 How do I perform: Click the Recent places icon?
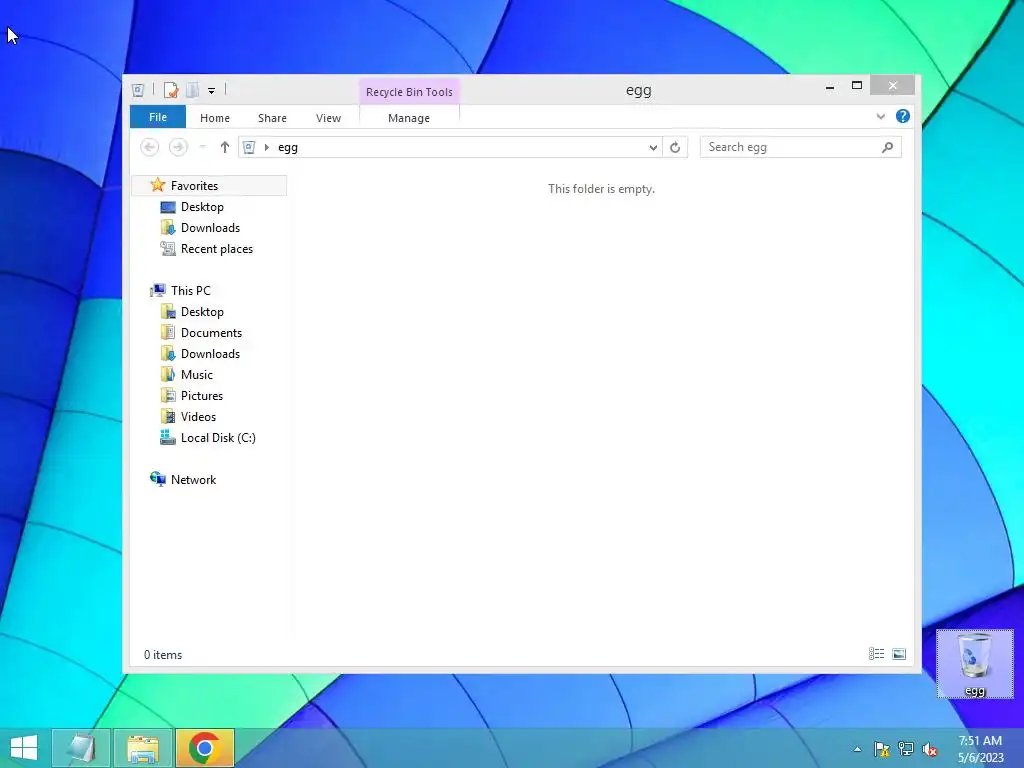point(168,249)
